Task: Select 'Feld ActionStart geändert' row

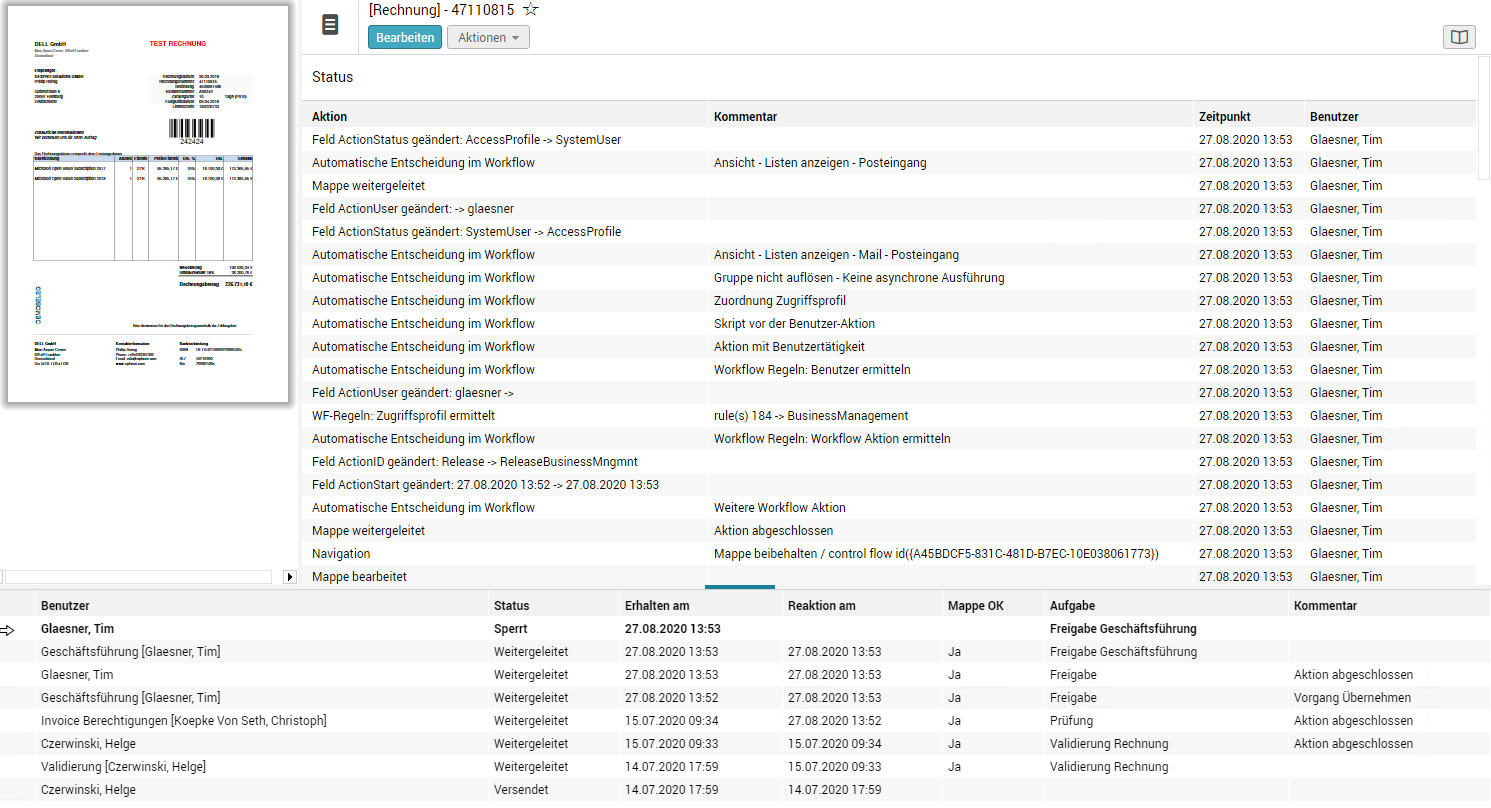Action: [x=889, y=485]
